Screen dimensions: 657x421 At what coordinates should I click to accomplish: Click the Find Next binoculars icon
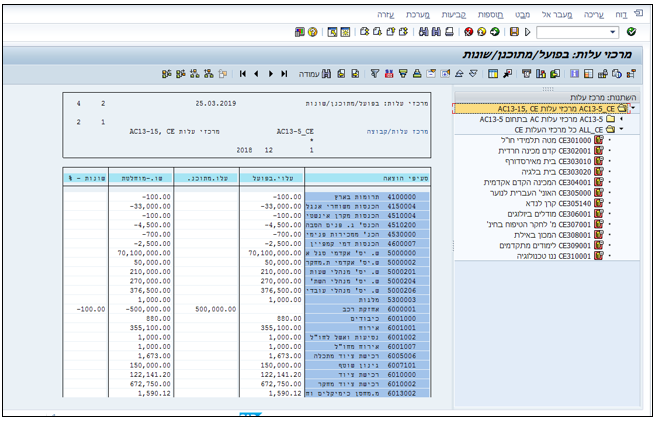tap(424, 32)
